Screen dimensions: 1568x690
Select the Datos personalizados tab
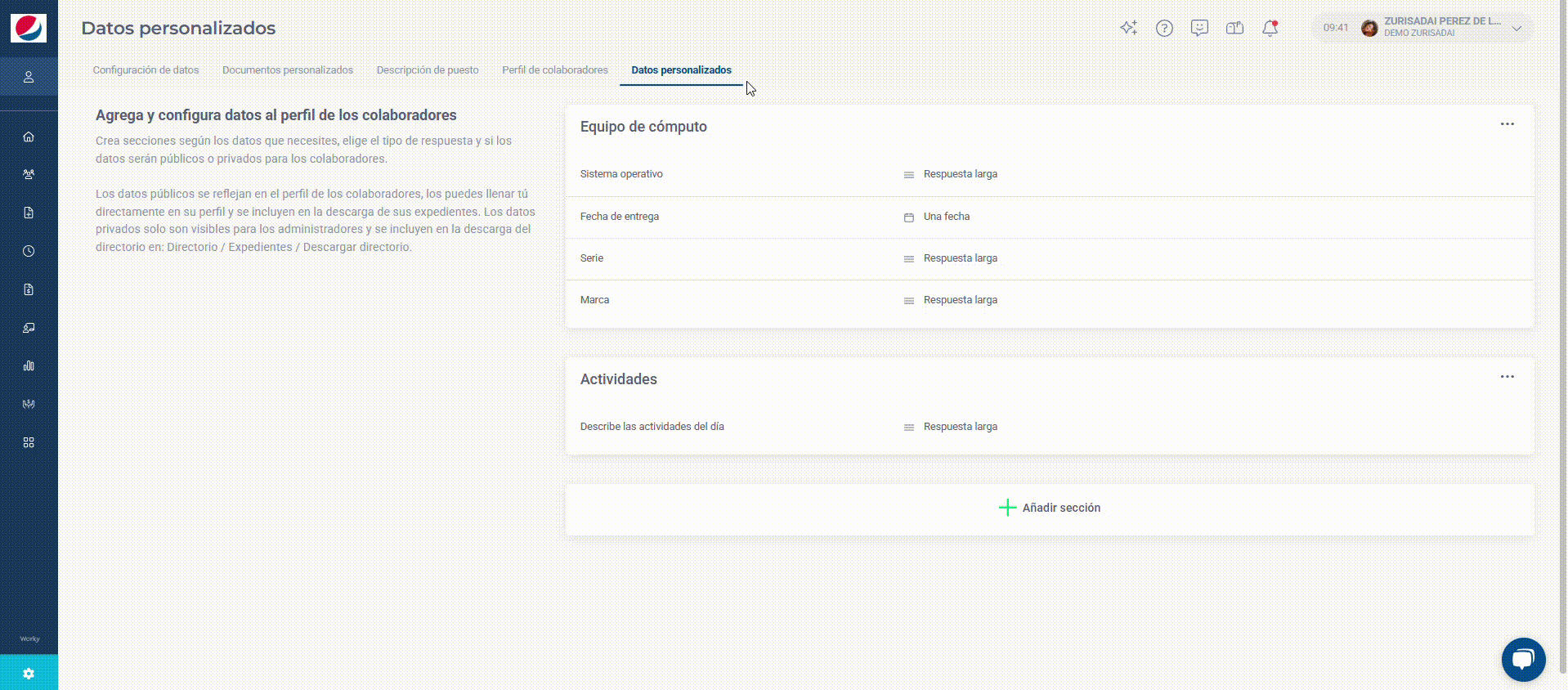[681, 70]
